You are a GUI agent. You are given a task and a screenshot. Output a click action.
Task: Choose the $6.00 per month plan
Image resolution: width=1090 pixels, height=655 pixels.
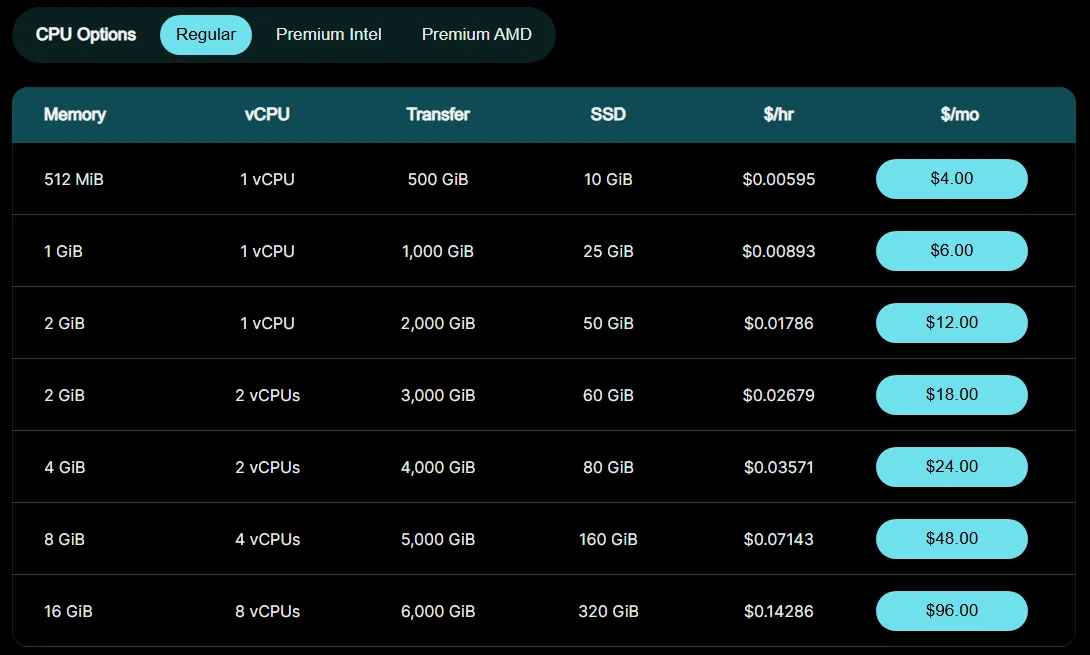tap(952, 250)
